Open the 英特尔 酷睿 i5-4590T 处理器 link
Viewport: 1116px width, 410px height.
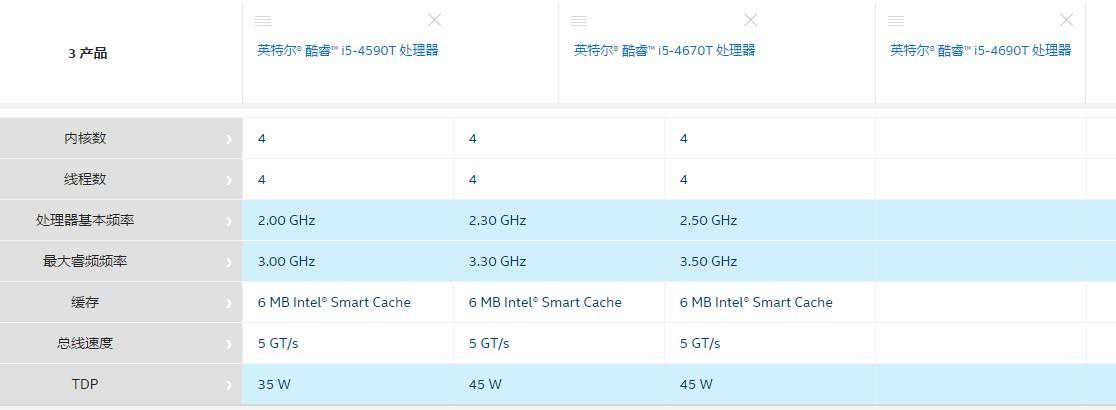[x=348, y=50]
